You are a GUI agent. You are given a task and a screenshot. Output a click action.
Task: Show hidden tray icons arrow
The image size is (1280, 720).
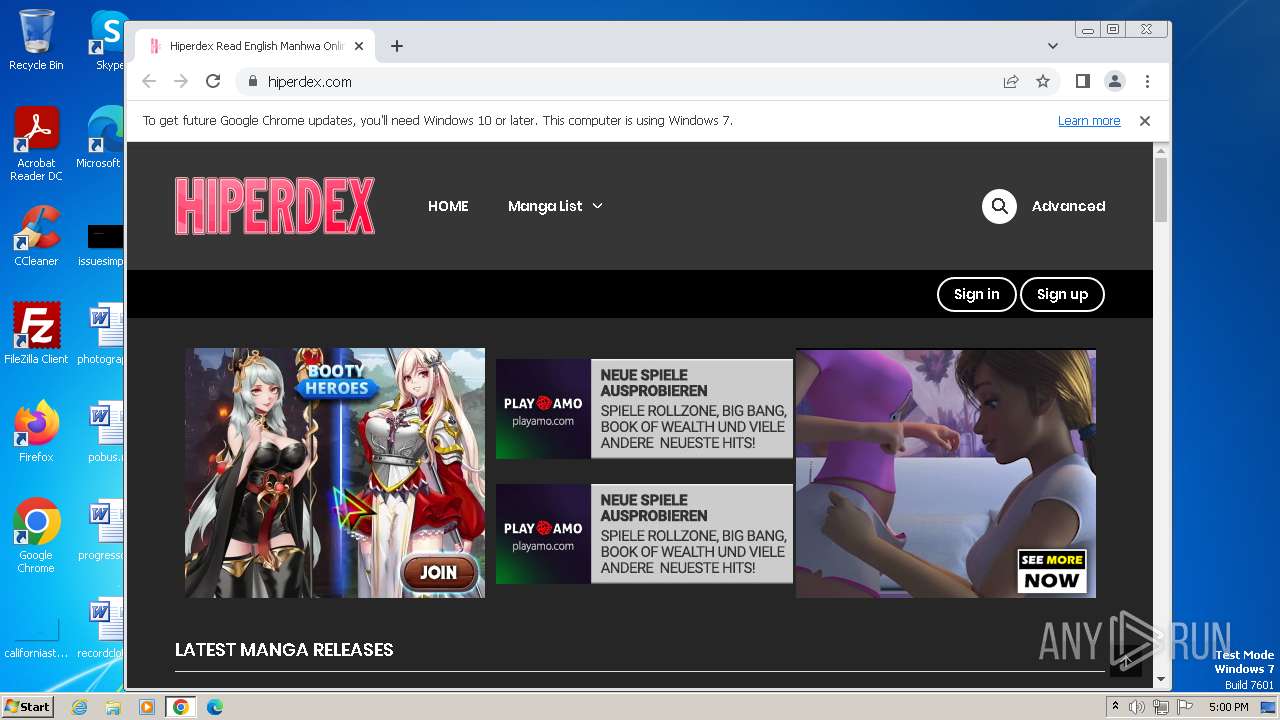[x=1116, y=707]
